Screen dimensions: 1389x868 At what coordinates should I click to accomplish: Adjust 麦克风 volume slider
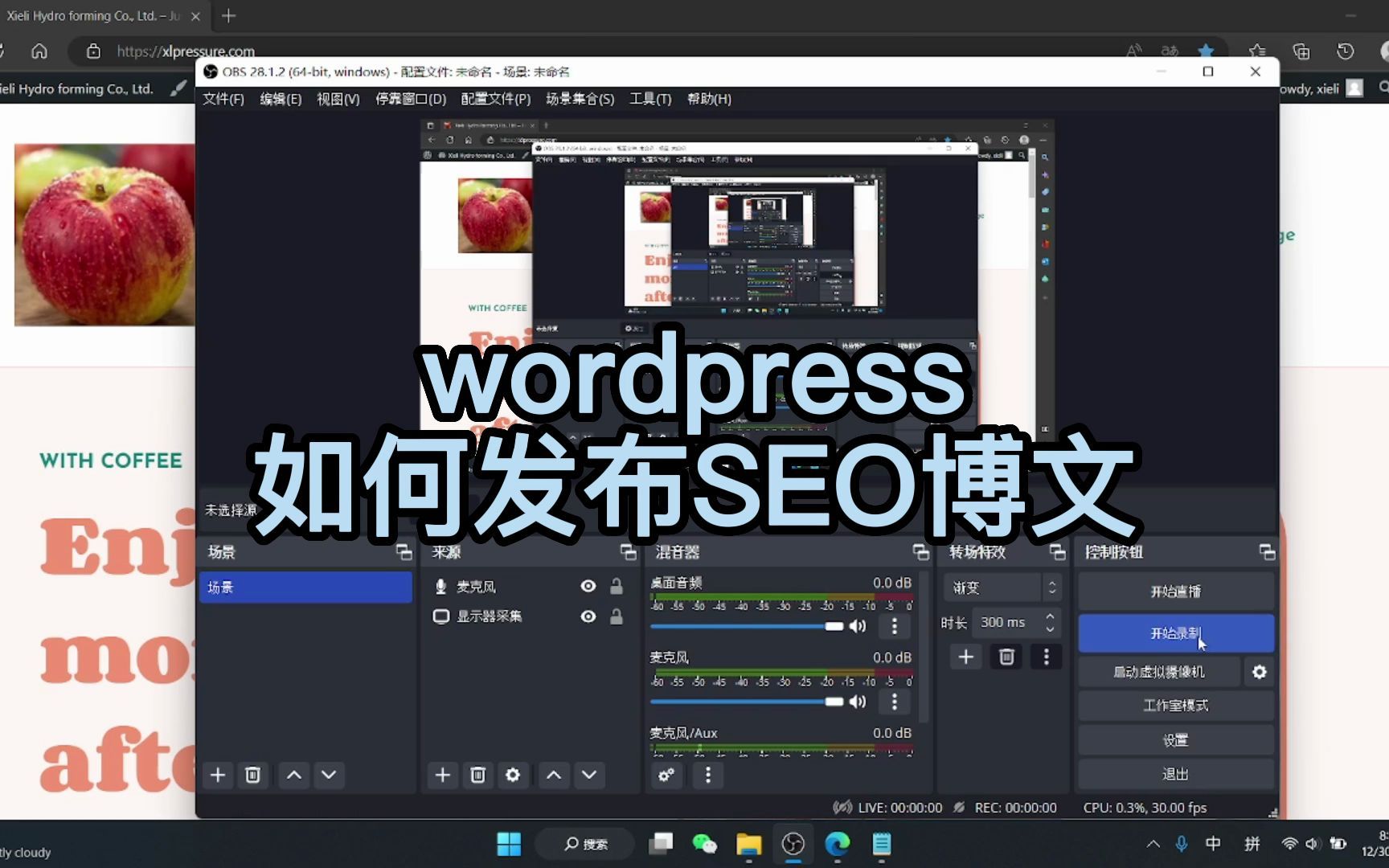pyautogui.click(x=747, y=702)
